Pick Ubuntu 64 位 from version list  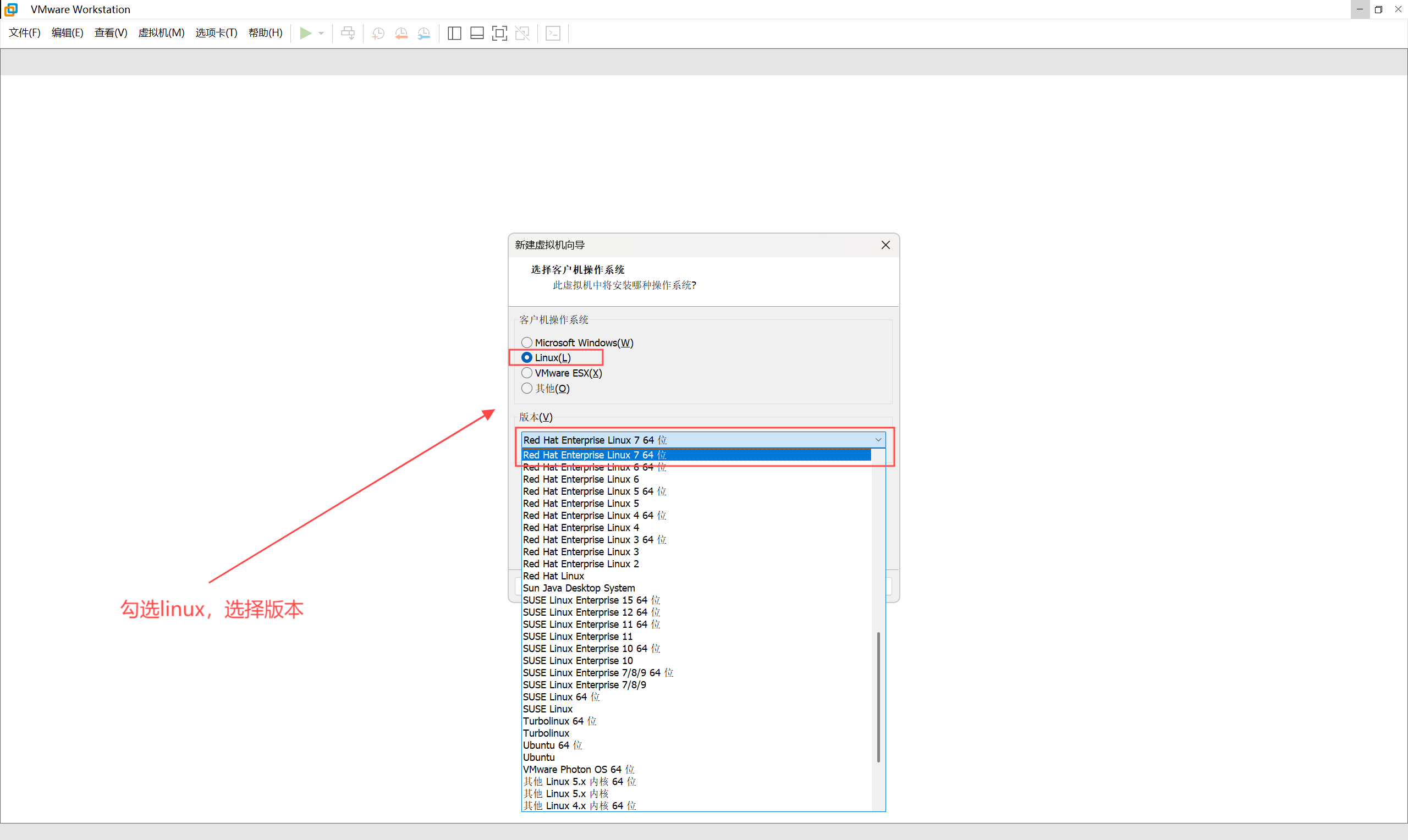point(552,745)
